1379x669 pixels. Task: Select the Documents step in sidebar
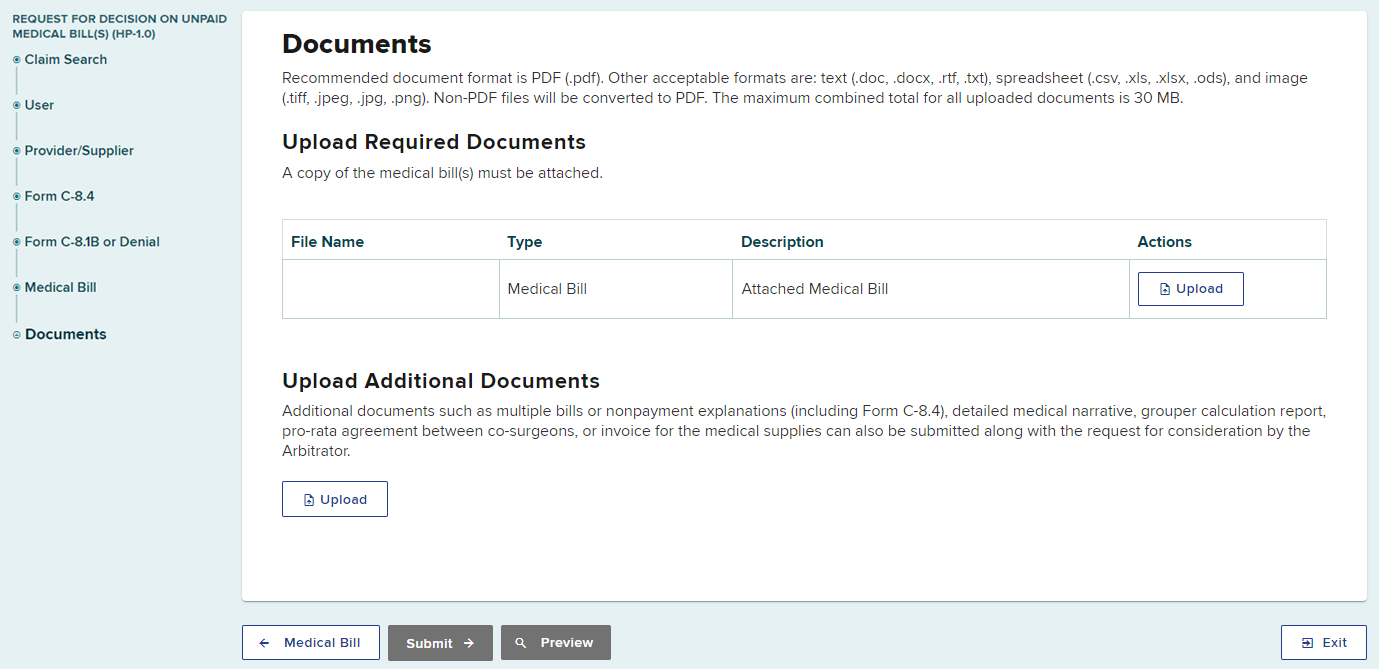click(x=65, y=334)
